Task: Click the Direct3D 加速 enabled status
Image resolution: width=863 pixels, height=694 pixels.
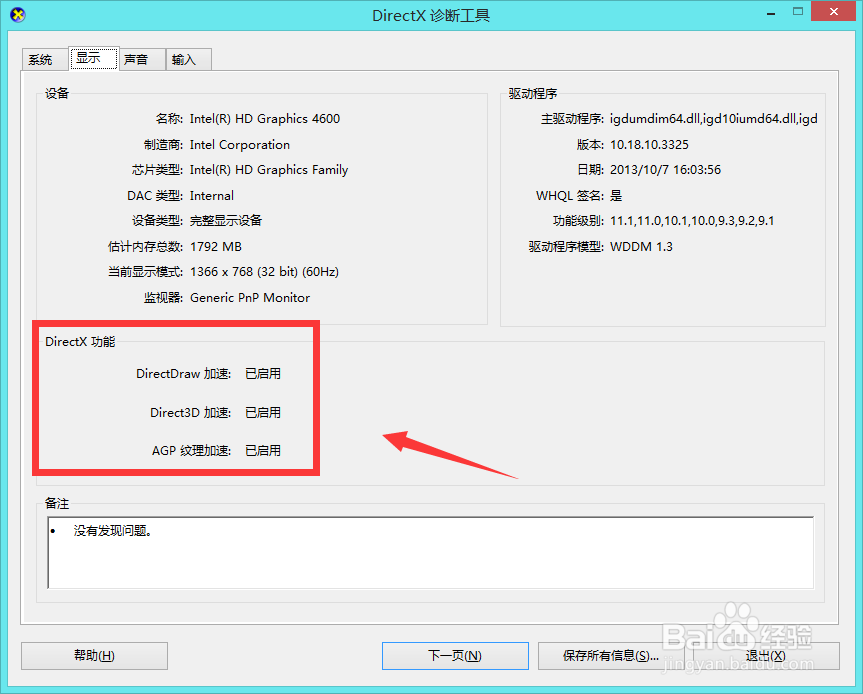Action: [262, 412]
